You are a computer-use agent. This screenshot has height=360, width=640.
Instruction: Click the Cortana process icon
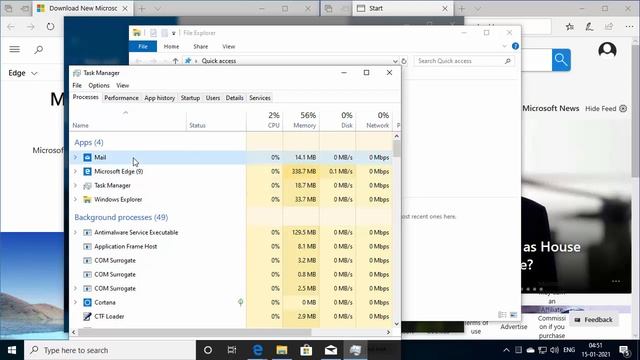click(87, 302)
